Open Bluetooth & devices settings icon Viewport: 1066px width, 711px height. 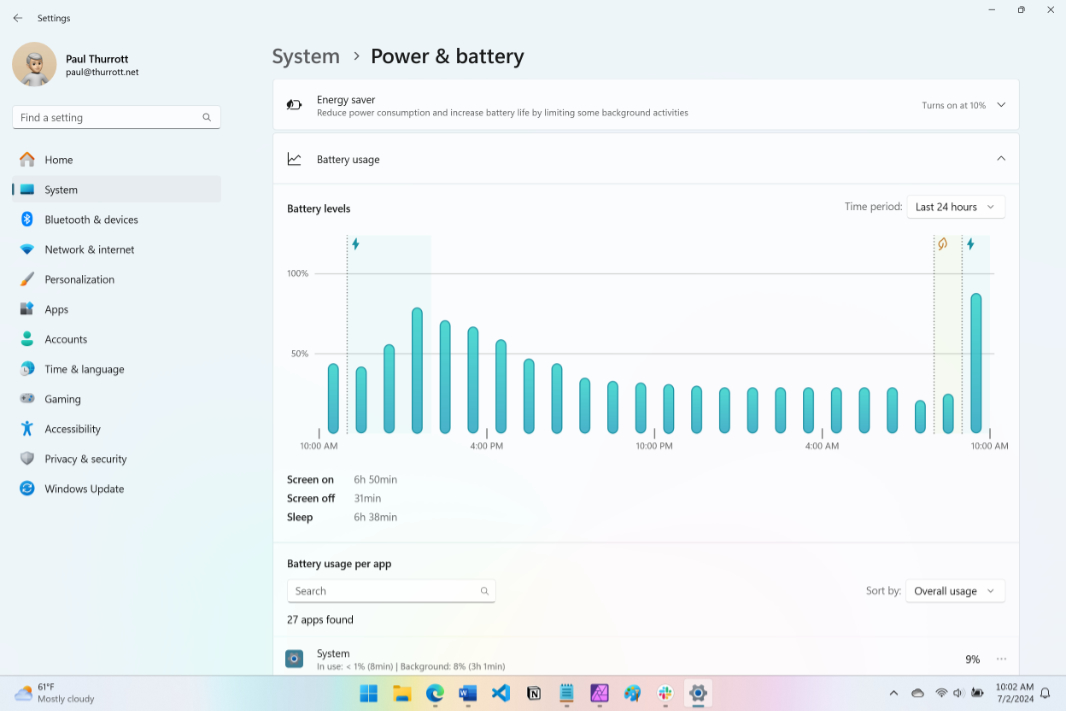tap(24, 219)
